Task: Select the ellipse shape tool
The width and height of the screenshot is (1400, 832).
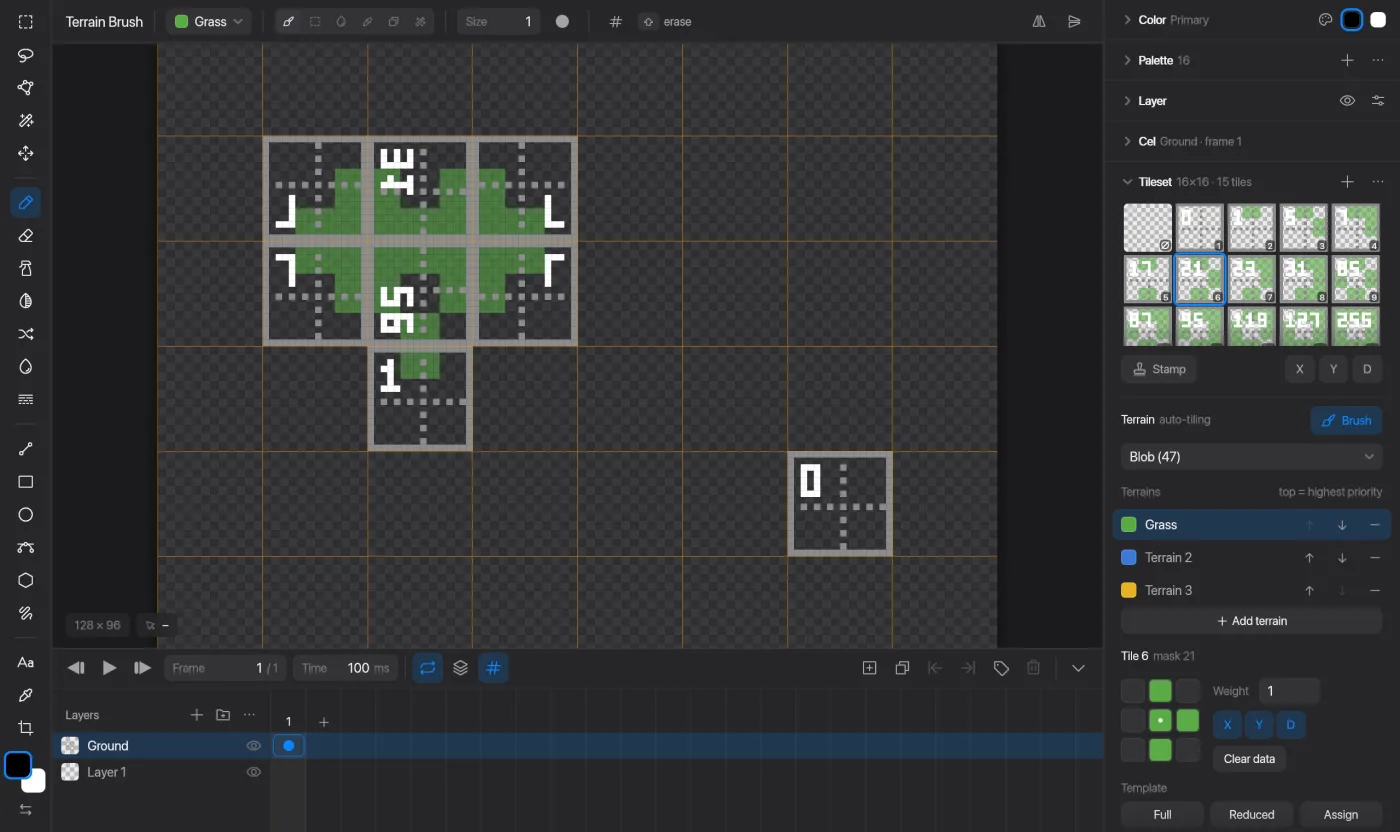Action: pyautogui.click(x=26, y=515)
